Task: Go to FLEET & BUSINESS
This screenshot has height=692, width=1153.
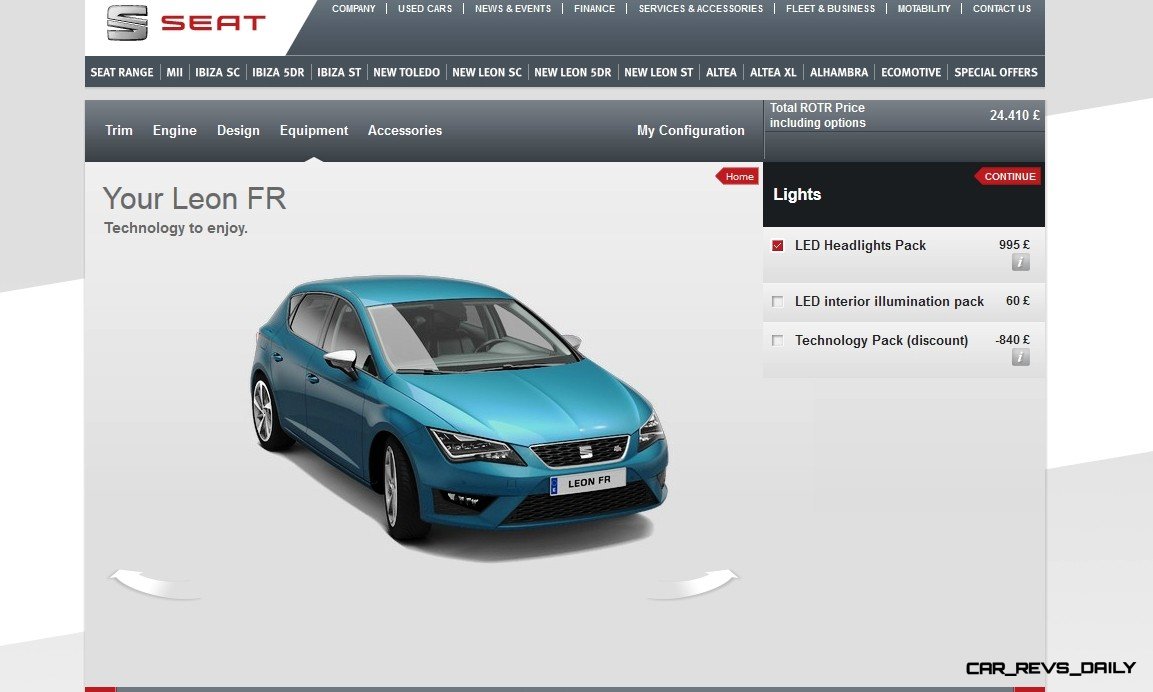Action: click(x=831, y=9)
